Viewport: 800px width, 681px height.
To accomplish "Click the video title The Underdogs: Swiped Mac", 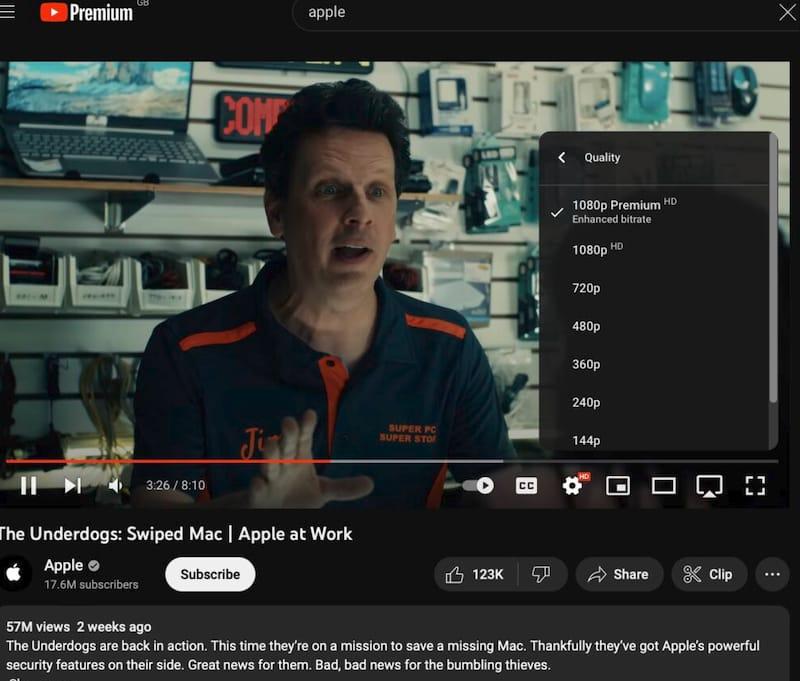I will (x=176, y=534).
